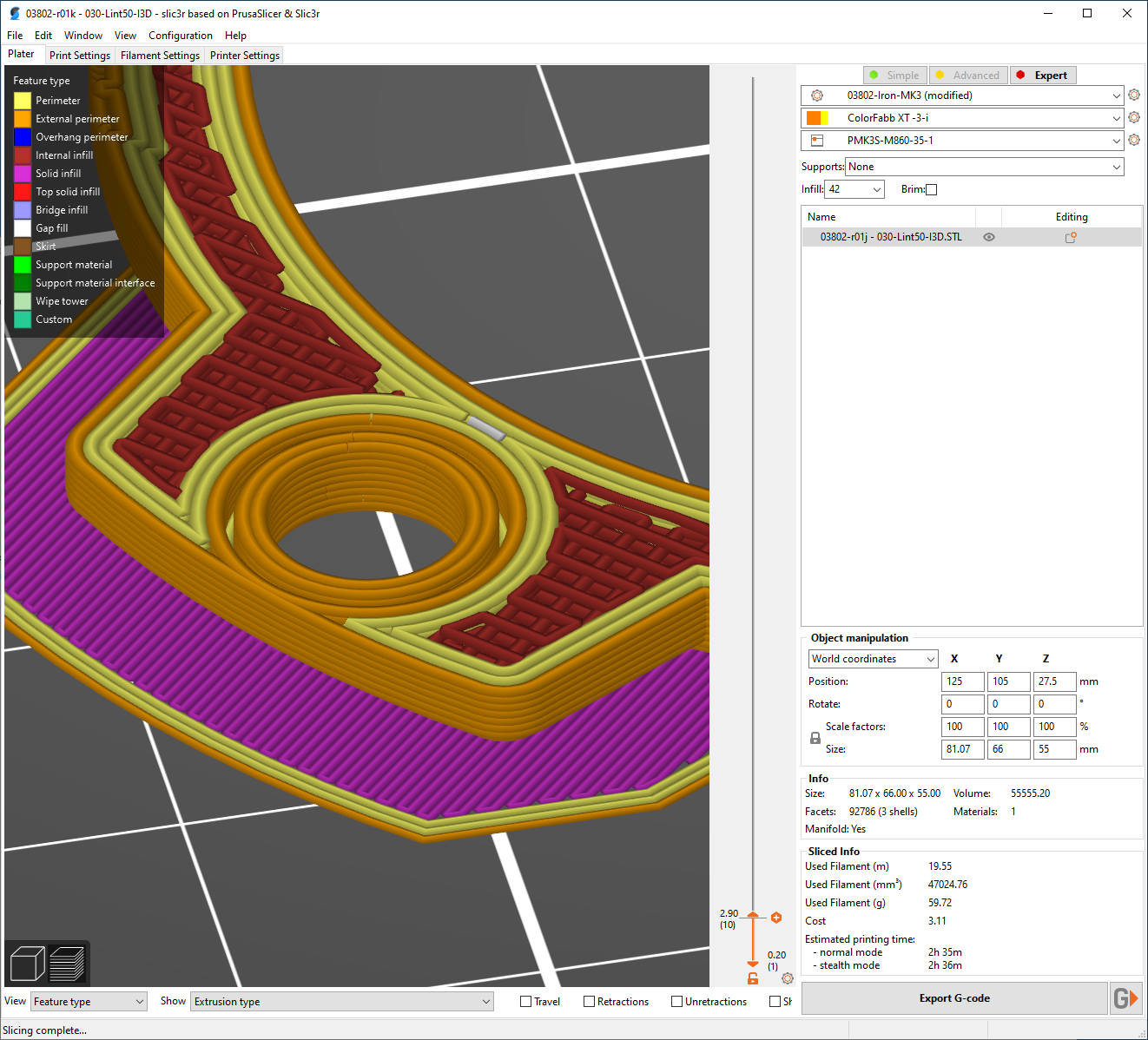Open the PMK3S-M860-35-1 printer dropdown
This screenshot has height=1040, width=1148.
pos(962,141)
